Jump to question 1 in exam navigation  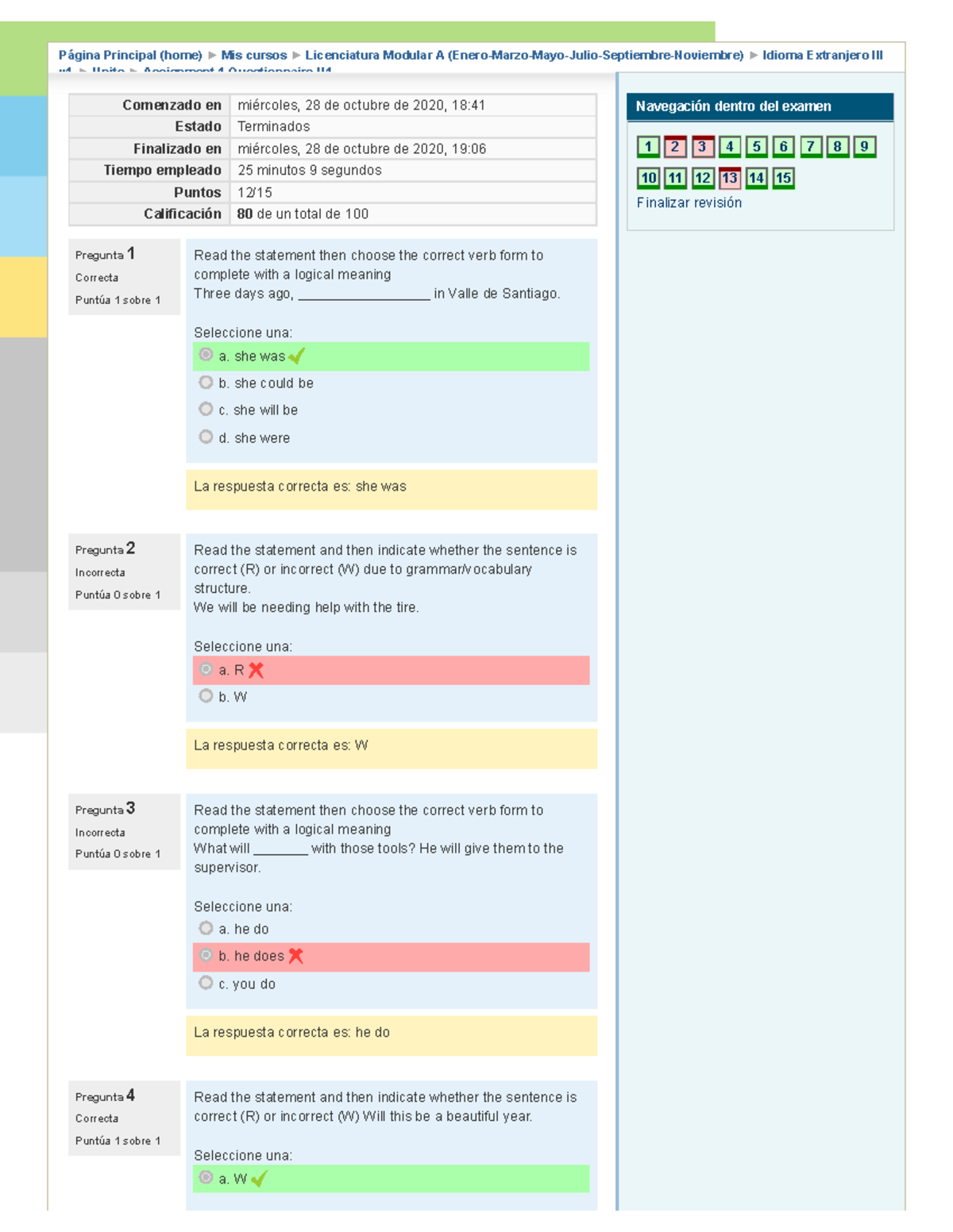point(648,147)
